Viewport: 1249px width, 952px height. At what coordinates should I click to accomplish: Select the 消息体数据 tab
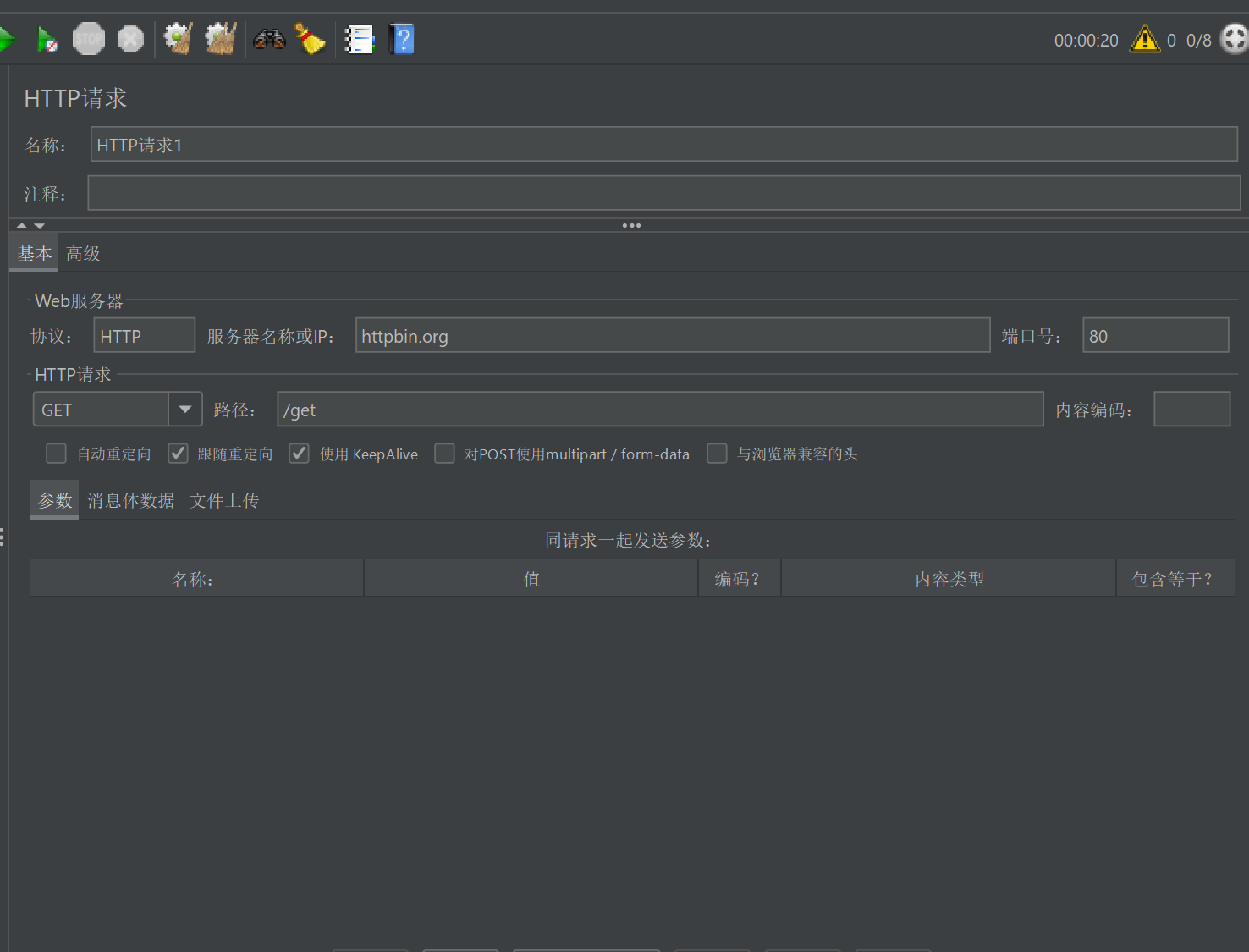(130, 500)
